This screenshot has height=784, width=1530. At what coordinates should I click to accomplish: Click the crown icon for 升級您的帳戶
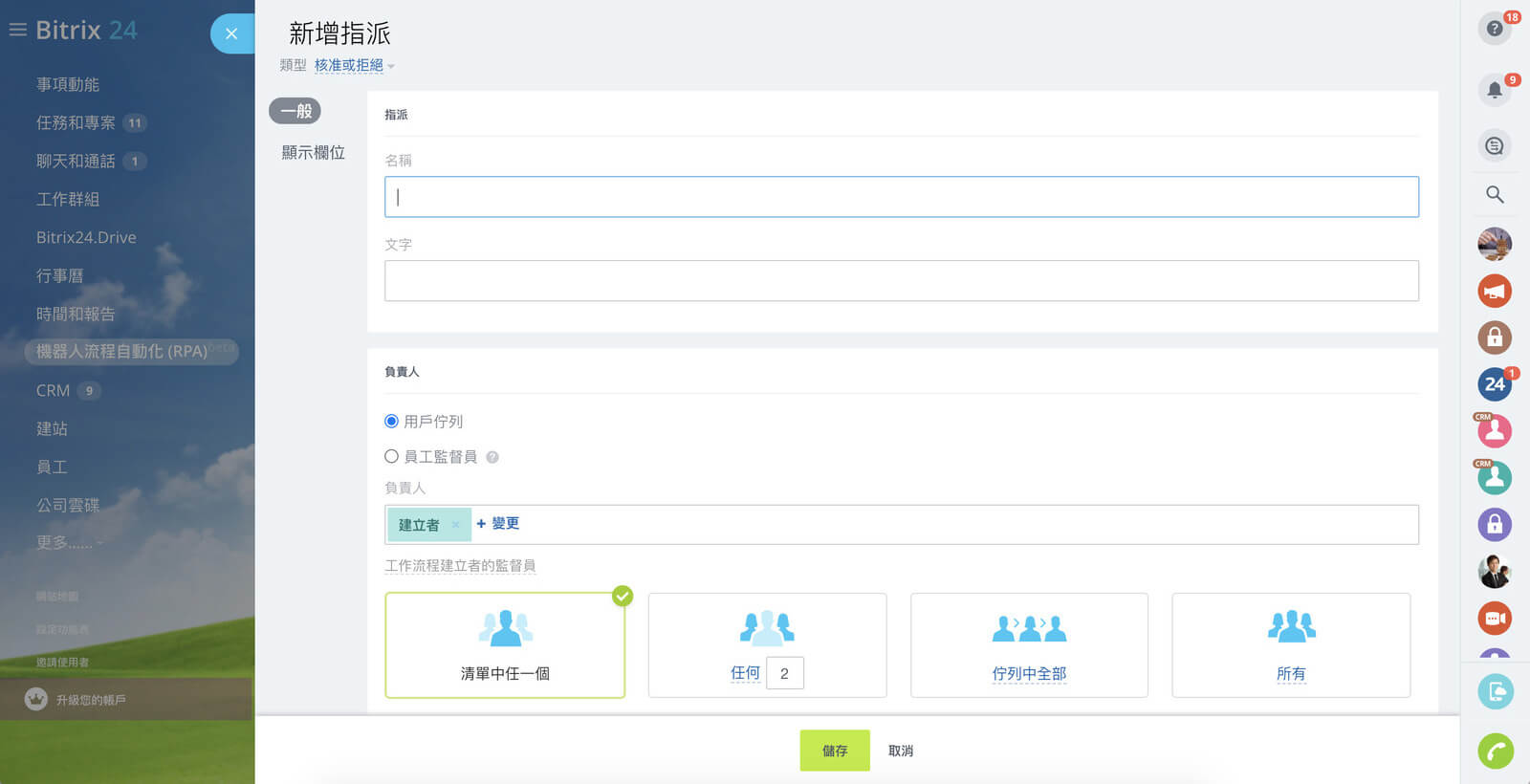click(x=36, y=700)
